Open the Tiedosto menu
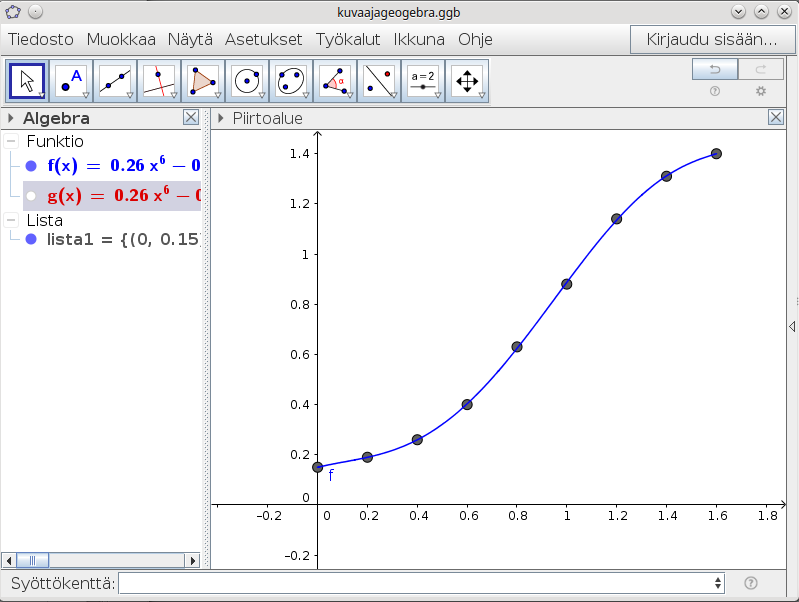 click(41, 41)
